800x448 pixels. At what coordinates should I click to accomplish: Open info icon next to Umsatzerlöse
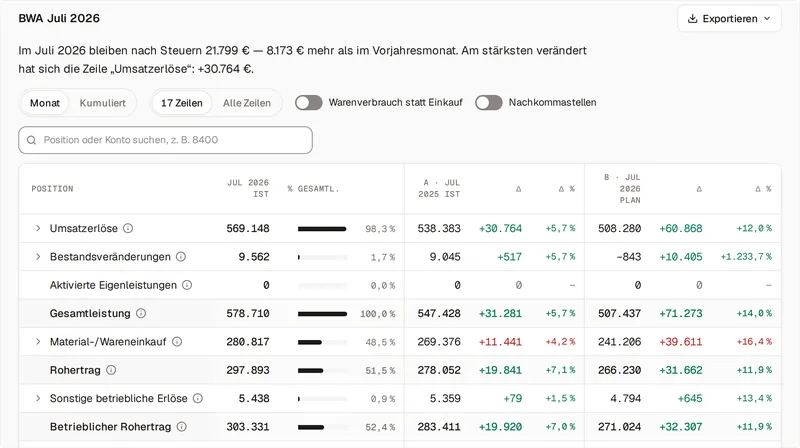coord(128,228)
